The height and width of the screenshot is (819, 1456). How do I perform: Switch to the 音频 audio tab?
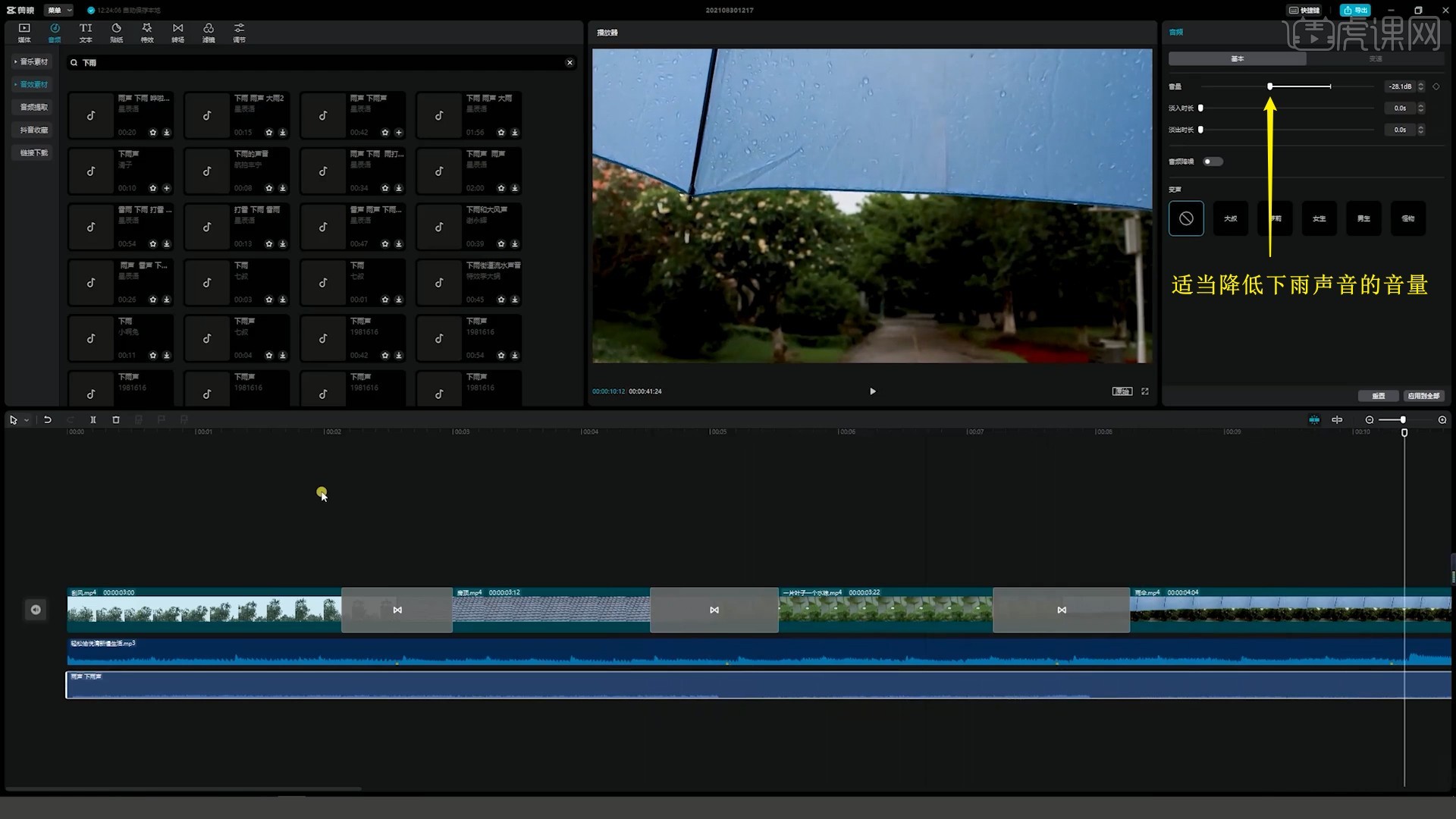55,33
